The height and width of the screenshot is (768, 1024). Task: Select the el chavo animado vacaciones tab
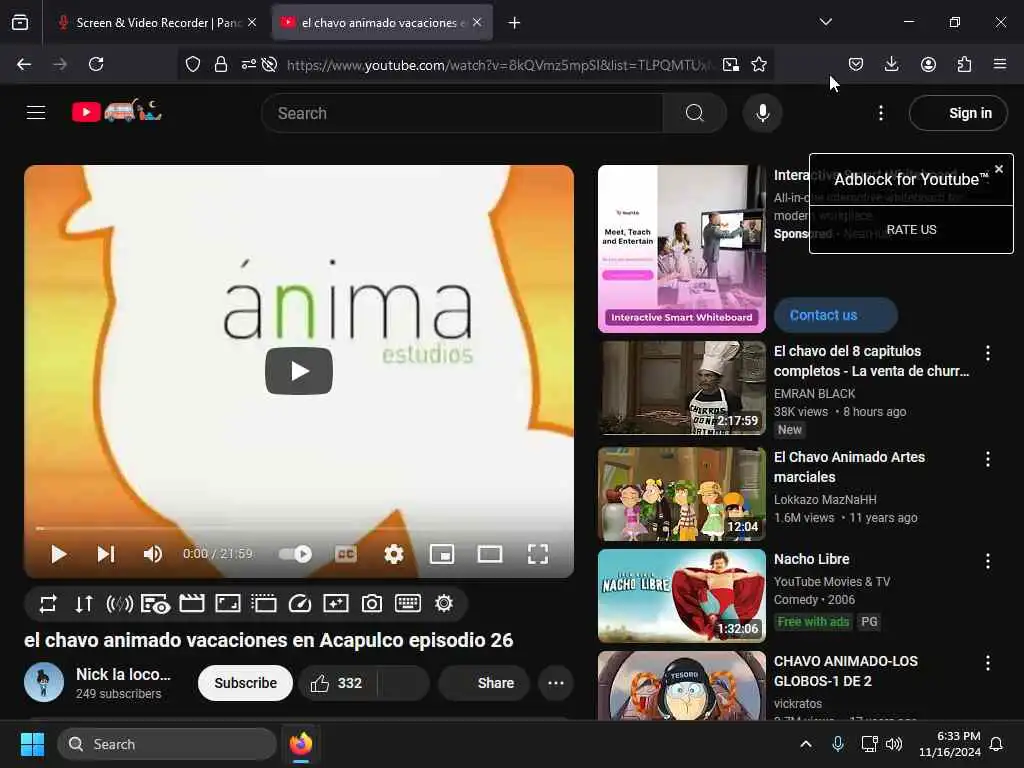pos(382,23)
